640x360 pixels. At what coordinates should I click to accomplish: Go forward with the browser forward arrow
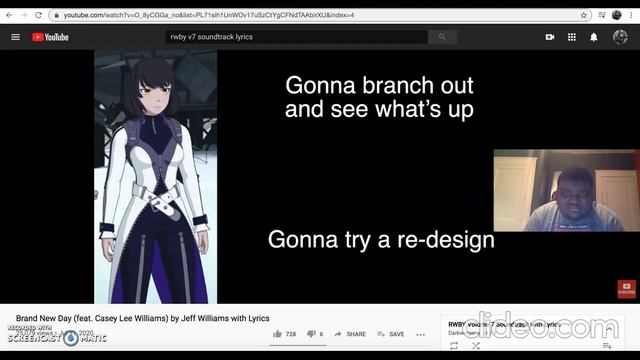pyautogui.click(x=24, y=15)
